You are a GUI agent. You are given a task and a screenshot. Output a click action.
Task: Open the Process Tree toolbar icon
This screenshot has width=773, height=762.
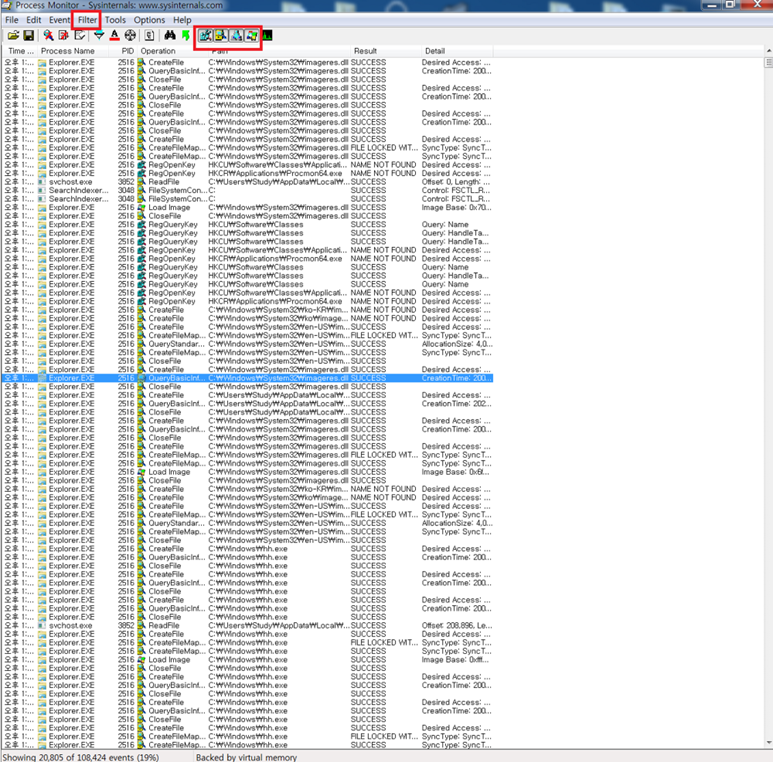pos(149,35)
